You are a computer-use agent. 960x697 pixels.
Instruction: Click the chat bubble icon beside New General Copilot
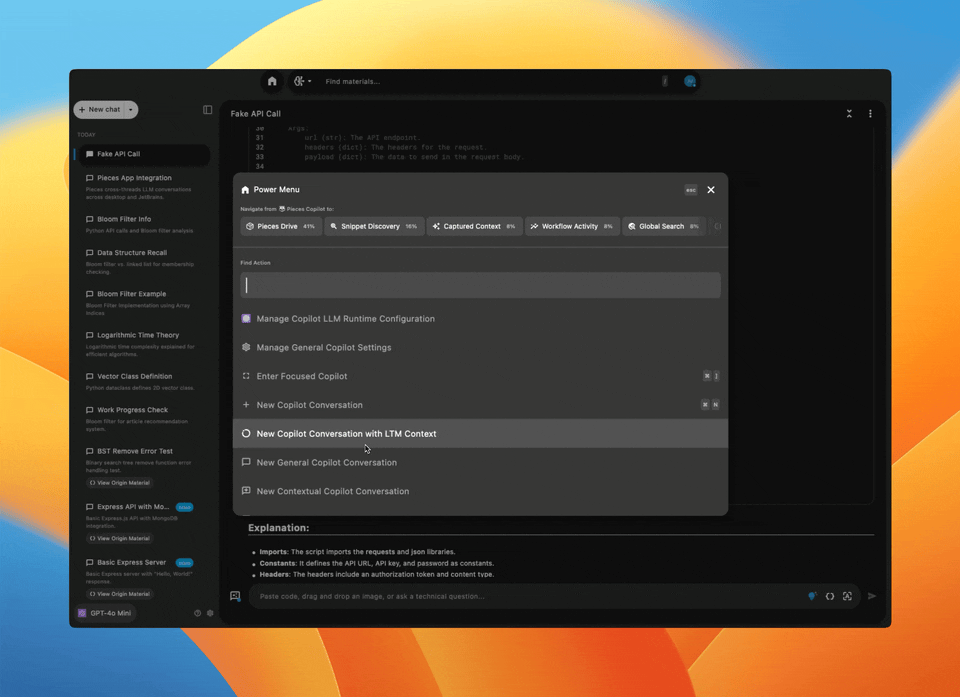click(x=246, y=462)
